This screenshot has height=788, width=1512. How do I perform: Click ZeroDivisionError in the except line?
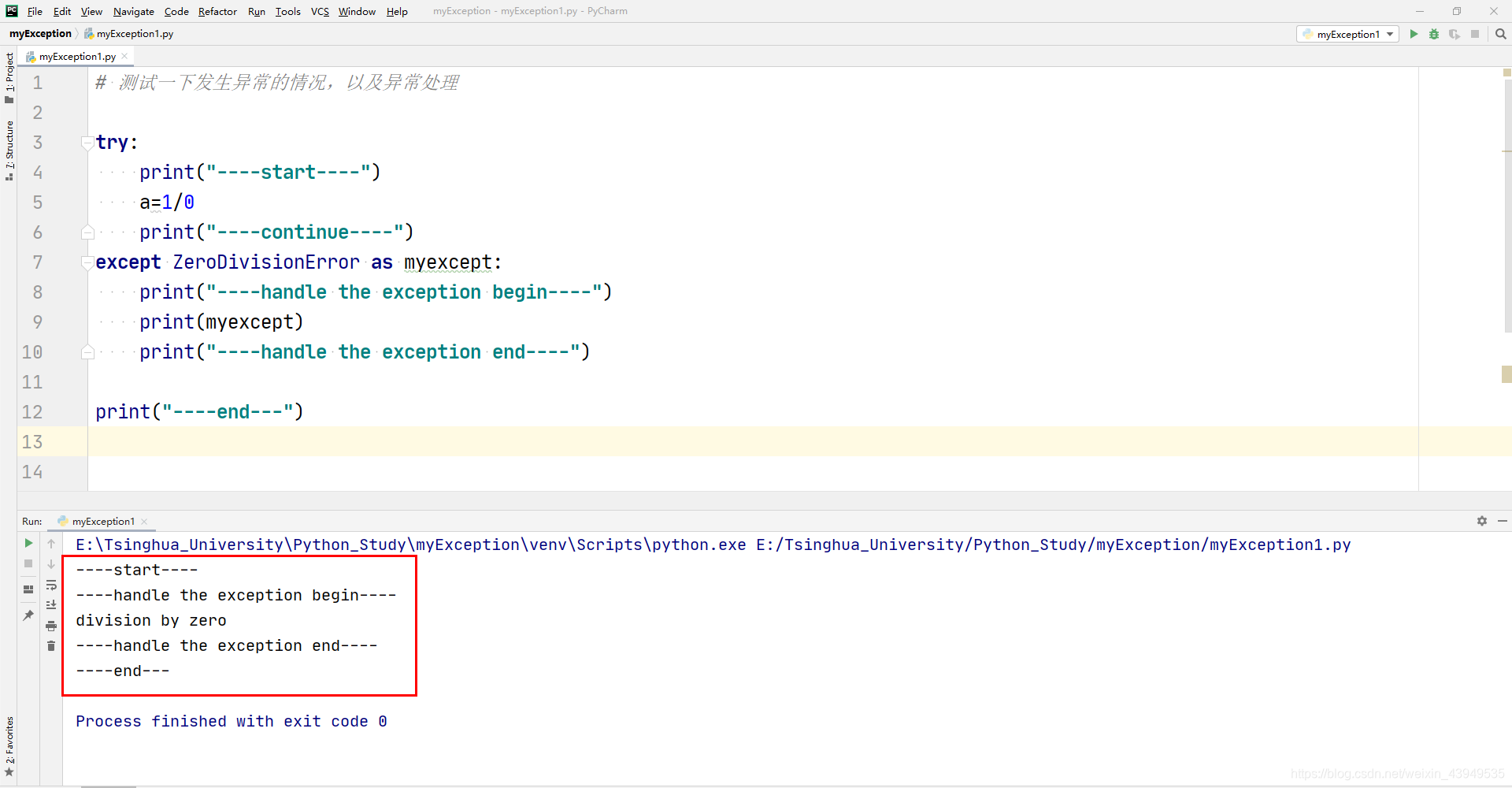pyautogui.click(x=266, y=262)
